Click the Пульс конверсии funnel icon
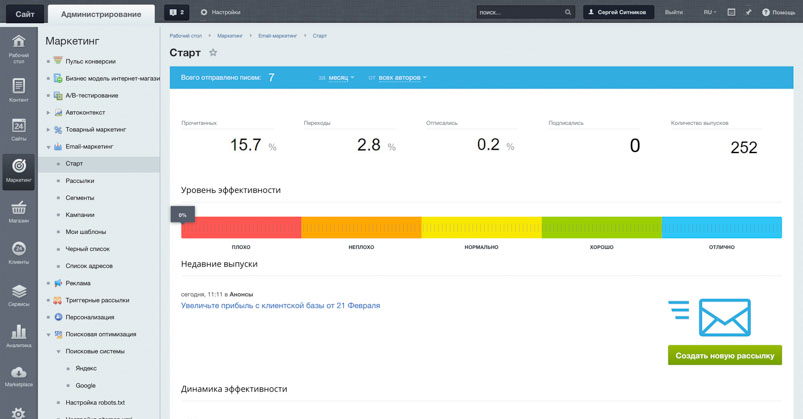This screenshot has width=803, height=419. (x=58, y=61)
